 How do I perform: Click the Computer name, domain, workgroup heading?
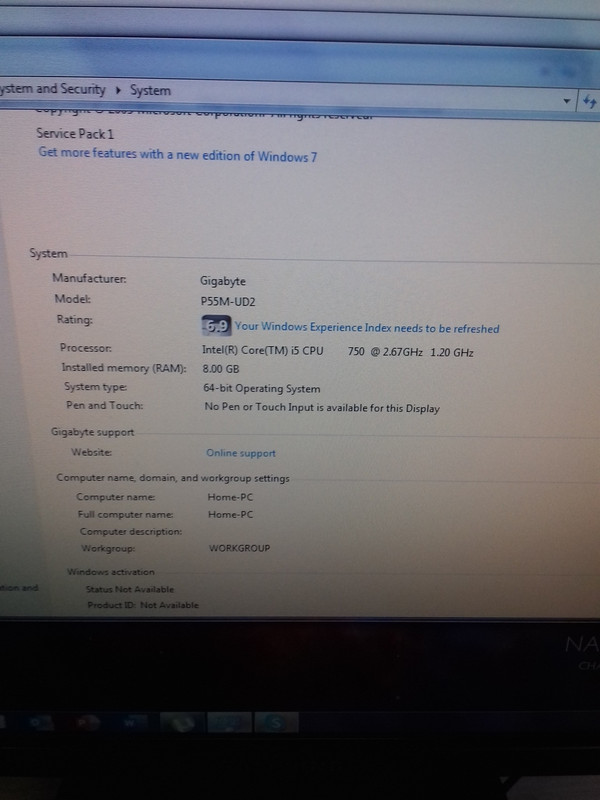(x=173, y=478)
